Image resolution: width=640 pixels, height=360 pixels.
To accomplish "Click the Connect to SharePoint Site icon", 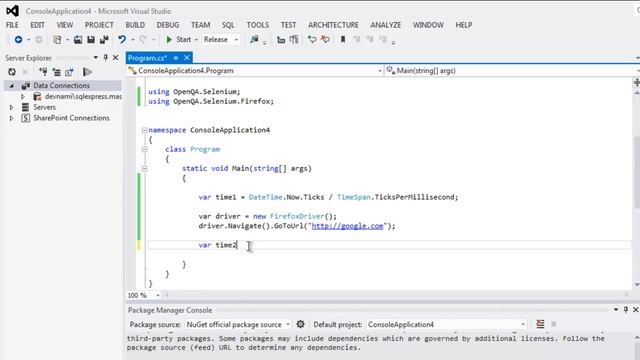I will click(69, 72).
